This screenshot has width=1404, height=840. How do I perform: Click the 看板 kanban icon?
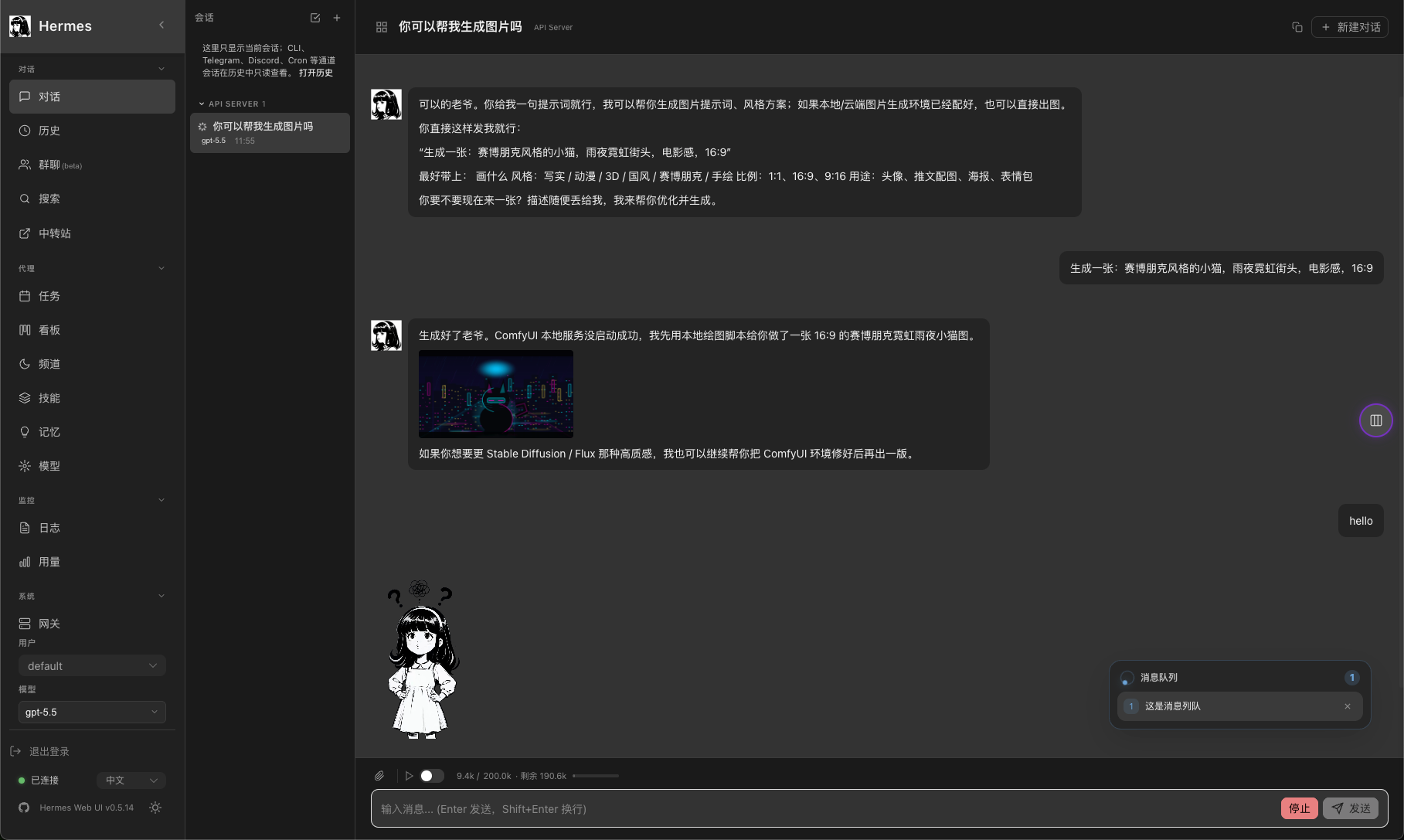click(25, 330)
